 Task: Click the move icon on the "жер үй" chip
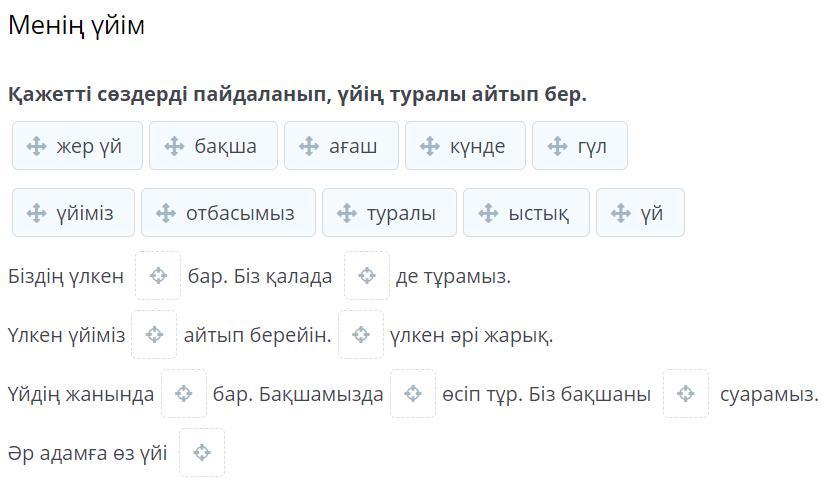pos(37,146)
